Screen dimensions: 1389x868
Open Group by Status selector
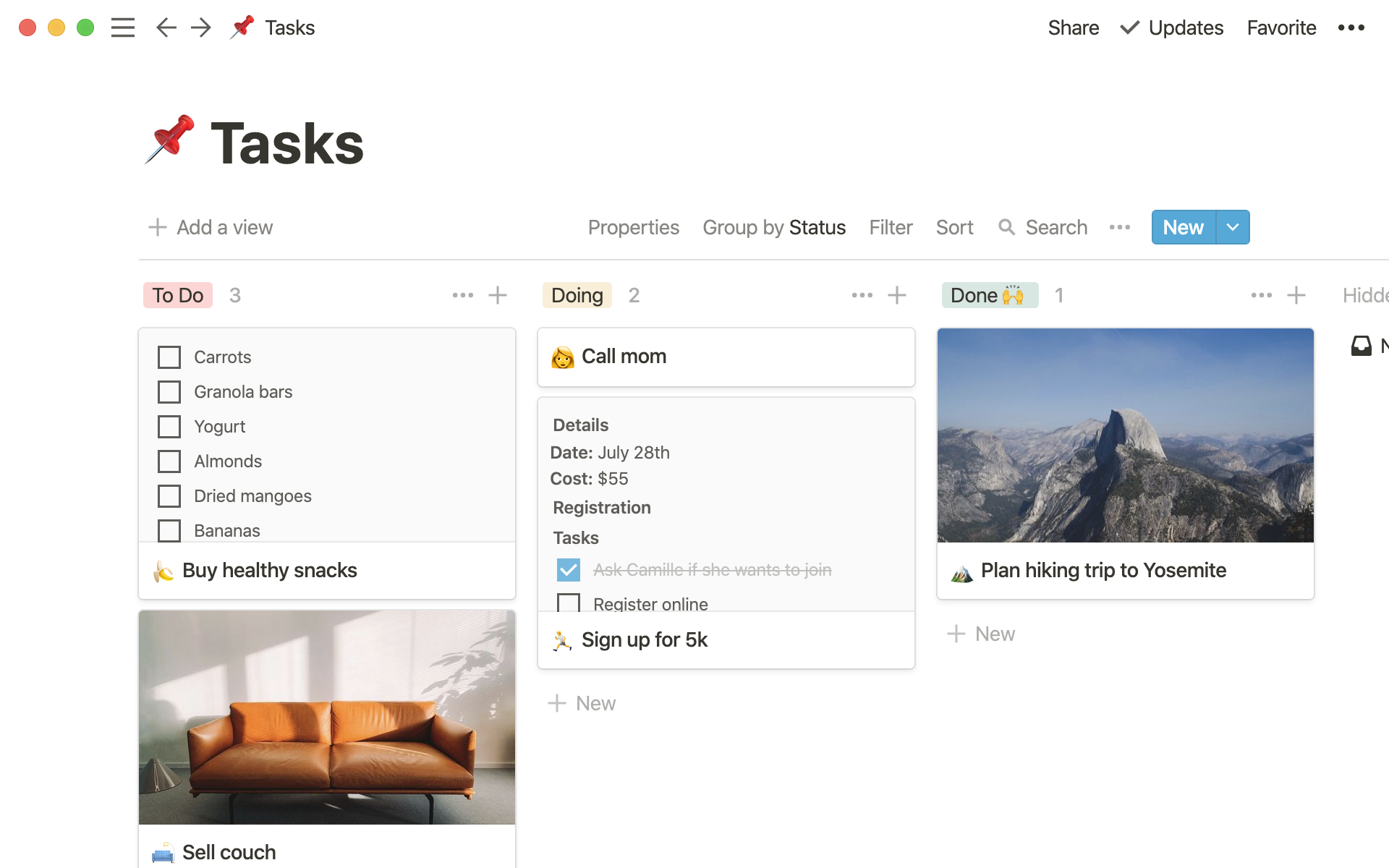coord(773,227)
